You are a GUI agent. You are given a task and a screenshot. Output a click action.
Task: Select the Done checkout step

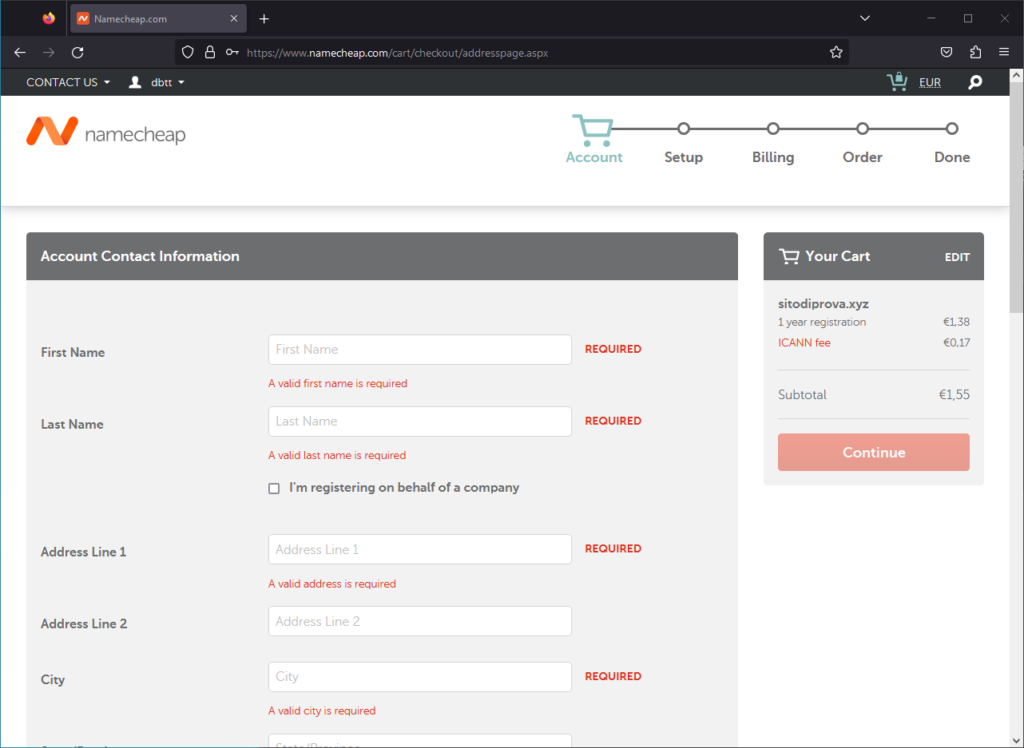coord(952,143)
